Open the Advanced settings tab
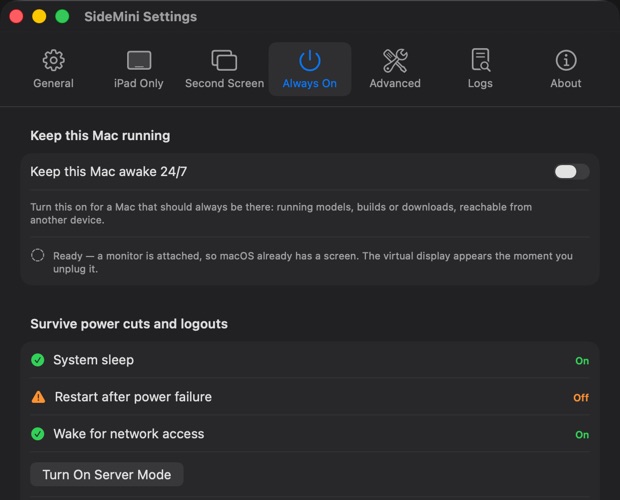Viewport: 620px width, 500px height. 395,69
